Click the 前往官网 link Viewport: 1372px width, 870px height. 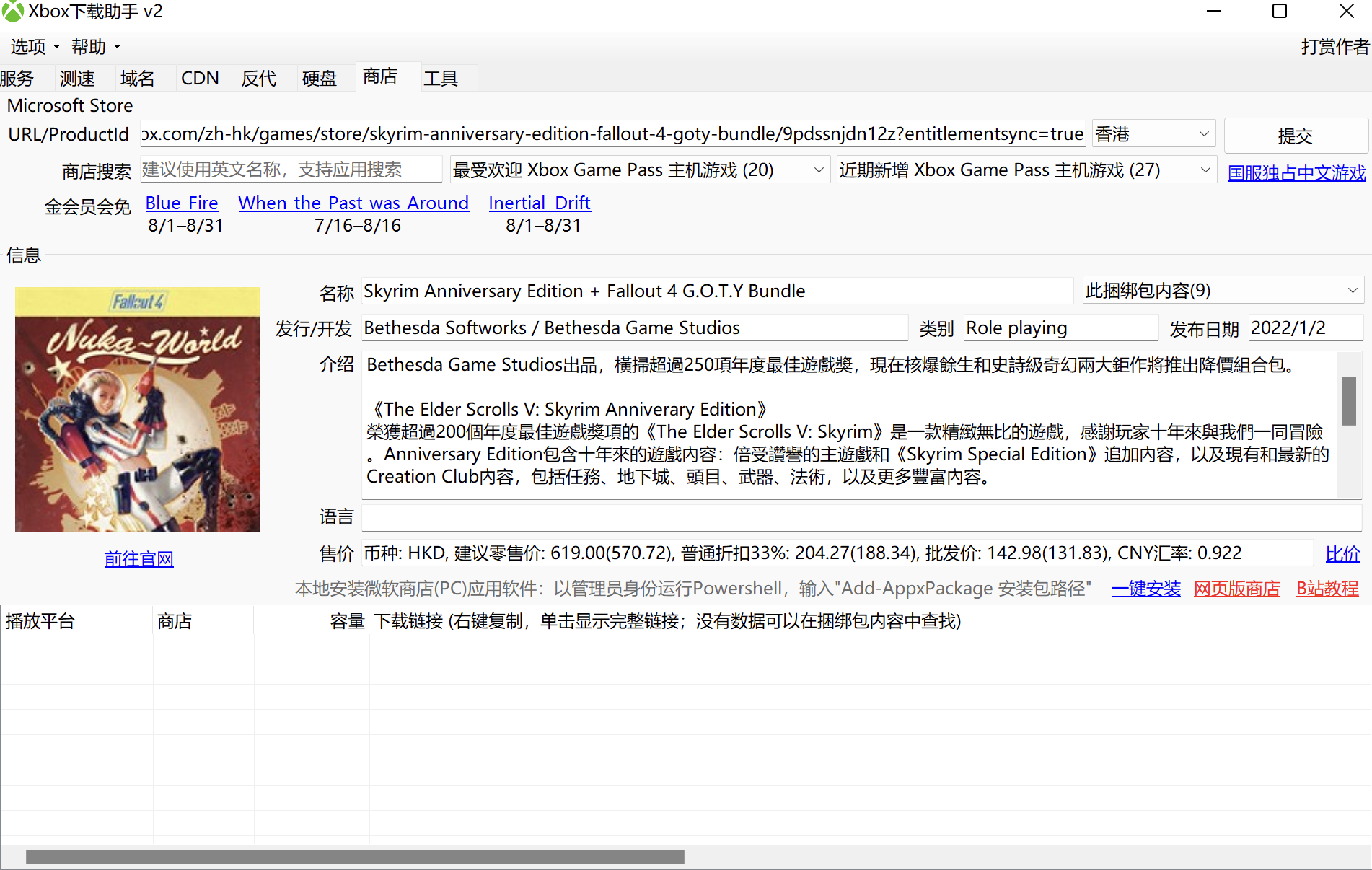click(x=138, y=558)
